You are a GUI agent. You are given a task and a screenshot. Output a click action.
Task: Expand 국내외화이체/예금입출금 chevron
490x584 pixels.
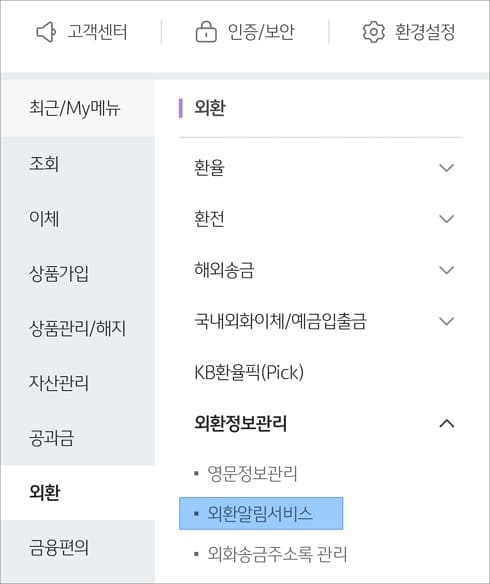point(446,321)
